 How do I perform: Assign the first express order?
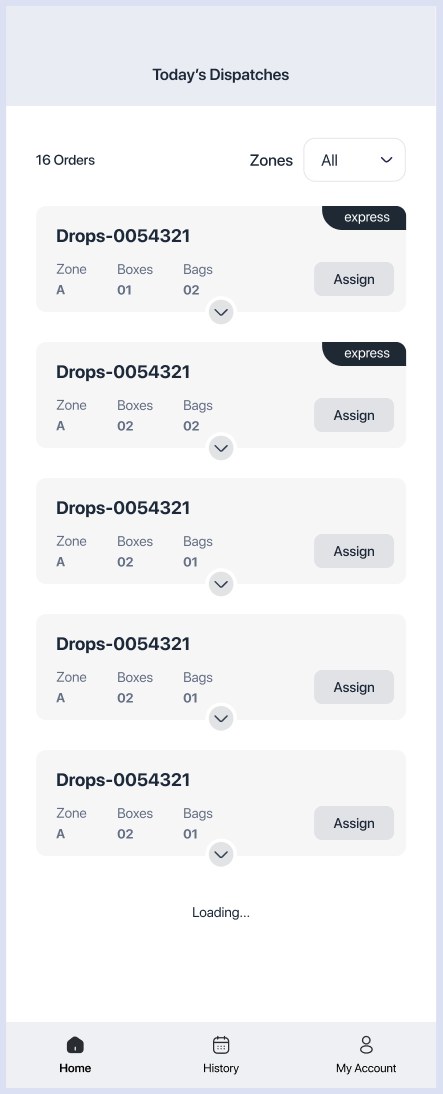pos(354,279)
